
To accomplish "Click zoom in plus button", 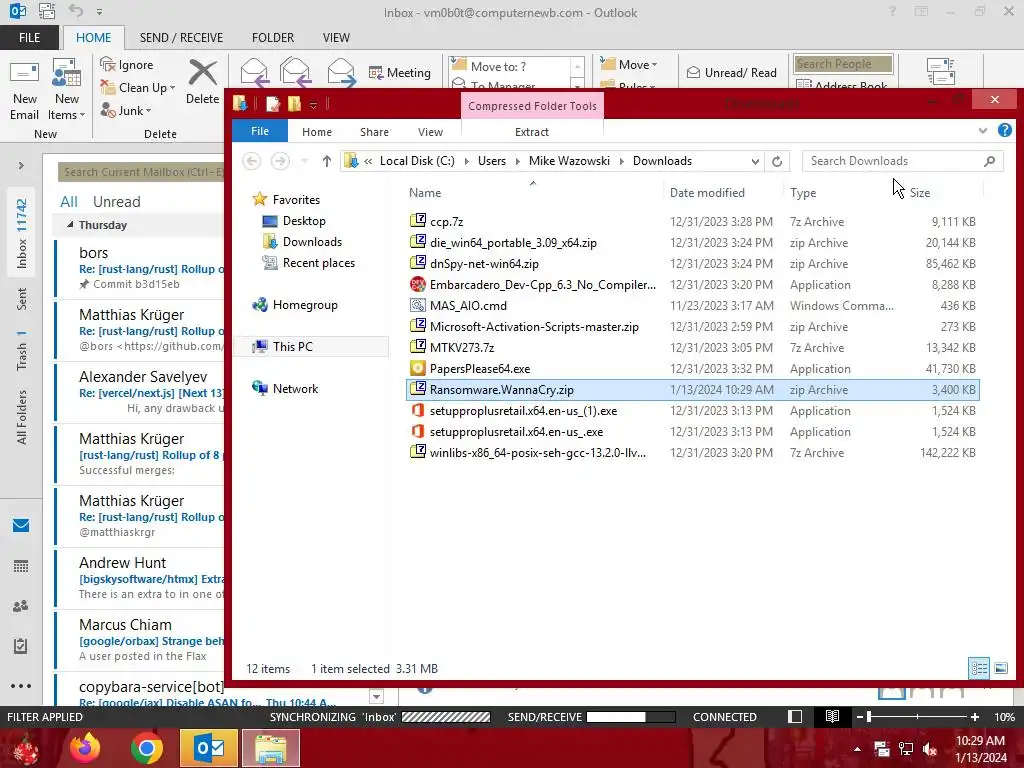I will (x=974, y=716).
